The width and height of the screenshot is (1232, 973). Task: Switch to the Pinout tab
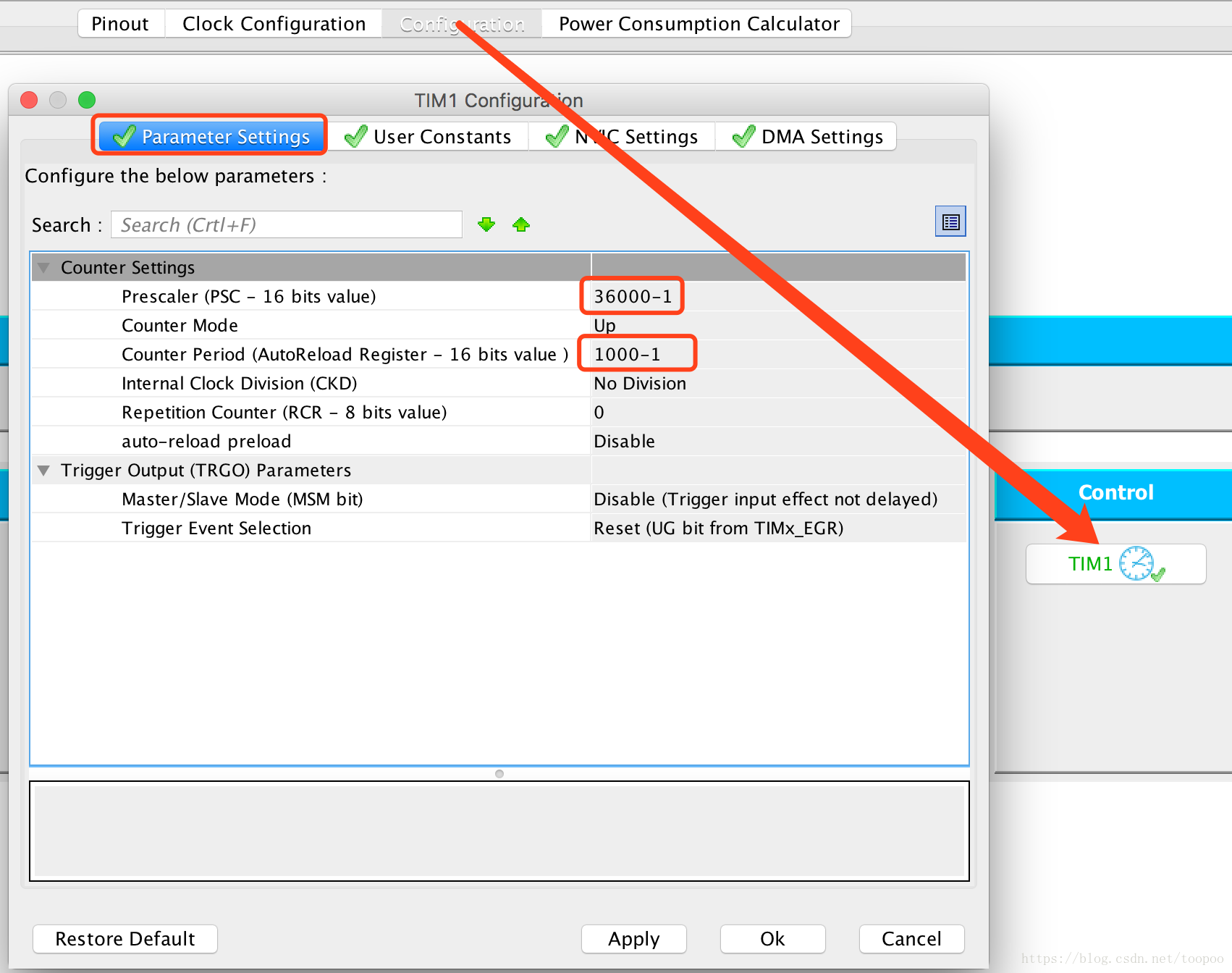point(120,24)
